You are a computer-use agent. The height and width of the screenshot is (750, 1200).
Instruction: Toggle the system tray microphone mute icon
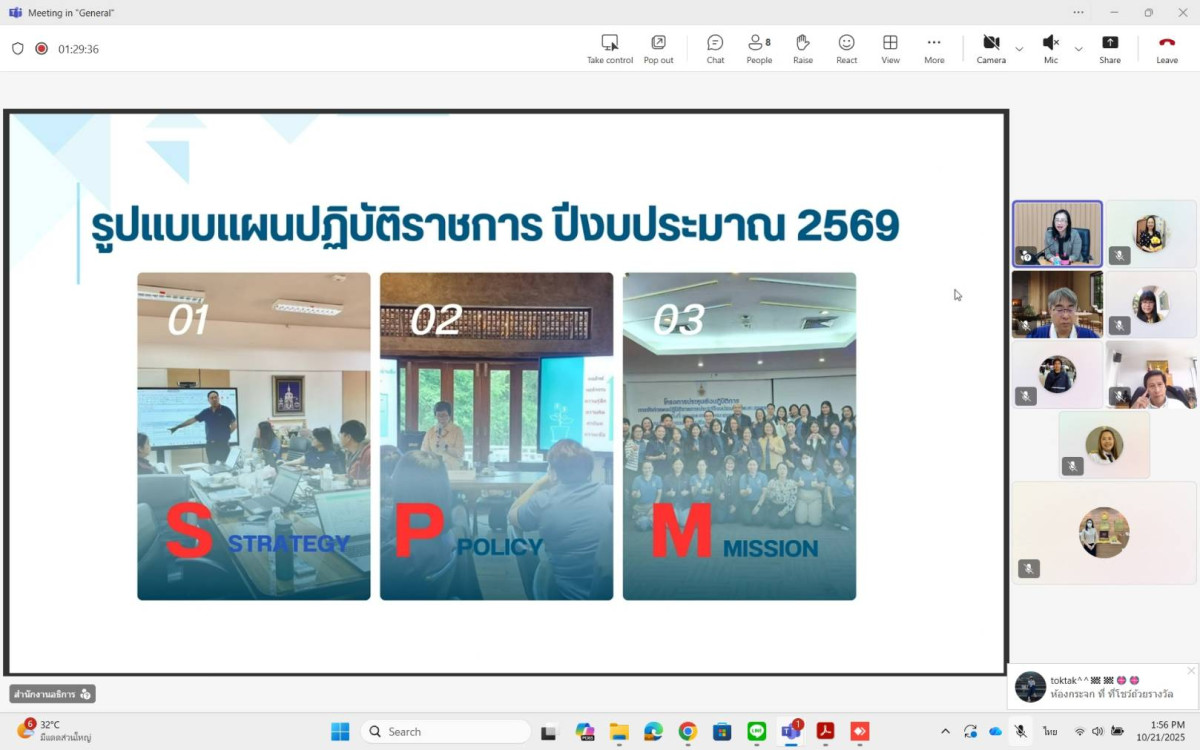coord(1020,732)
